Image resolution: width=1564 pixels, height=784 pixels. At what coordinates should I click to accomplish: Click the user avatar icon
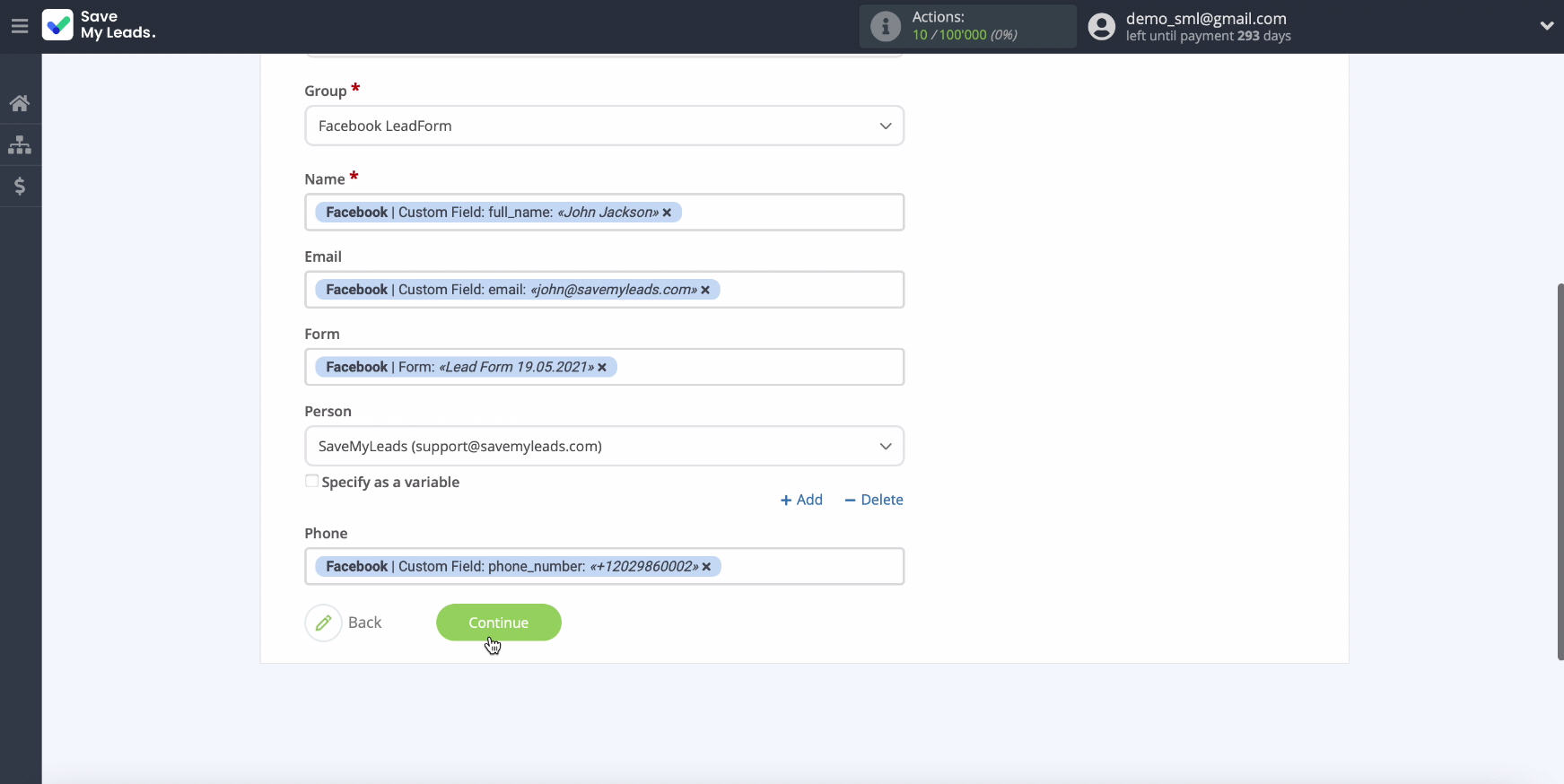click(1101, 26)
